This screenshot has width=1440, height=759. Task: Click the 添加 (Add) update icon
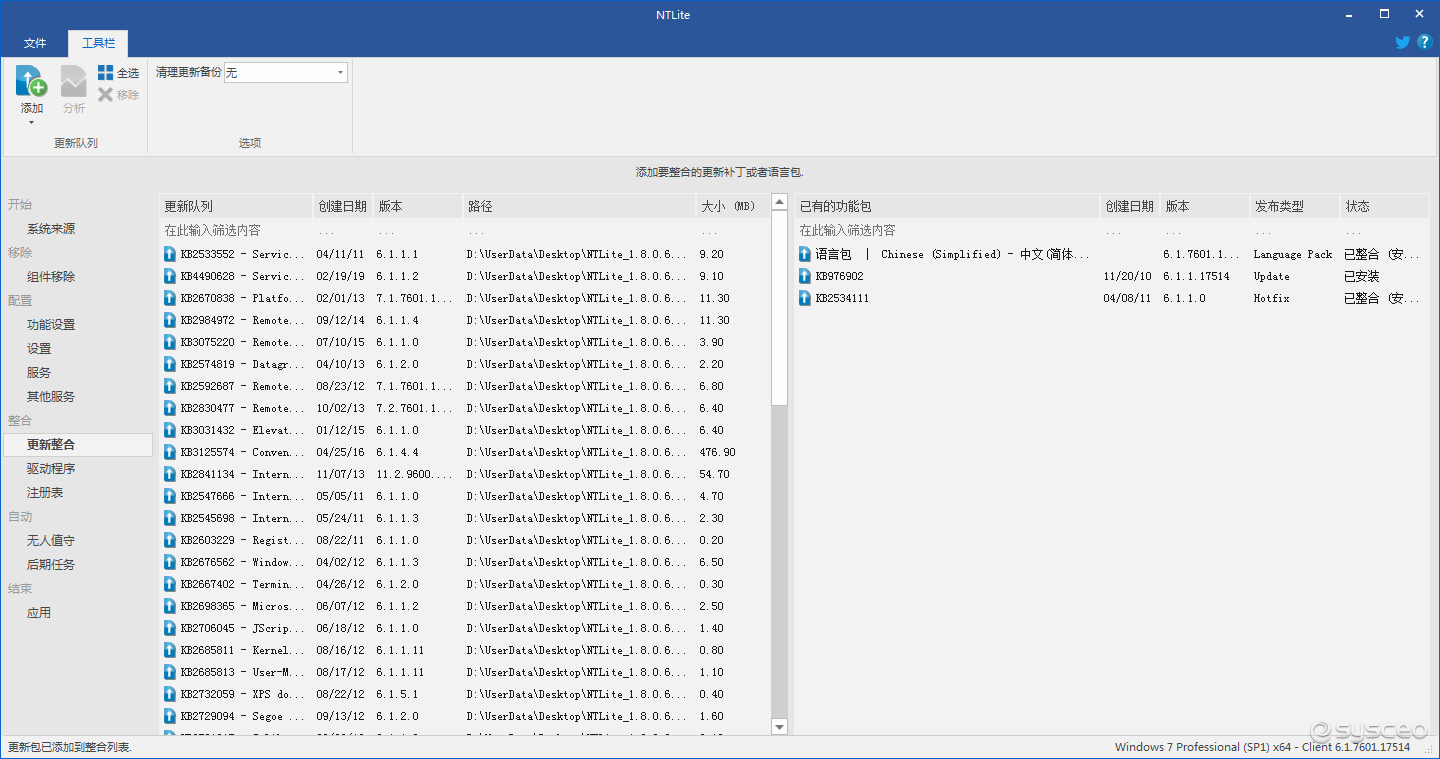pyautogui.click(x=31, y=81)
